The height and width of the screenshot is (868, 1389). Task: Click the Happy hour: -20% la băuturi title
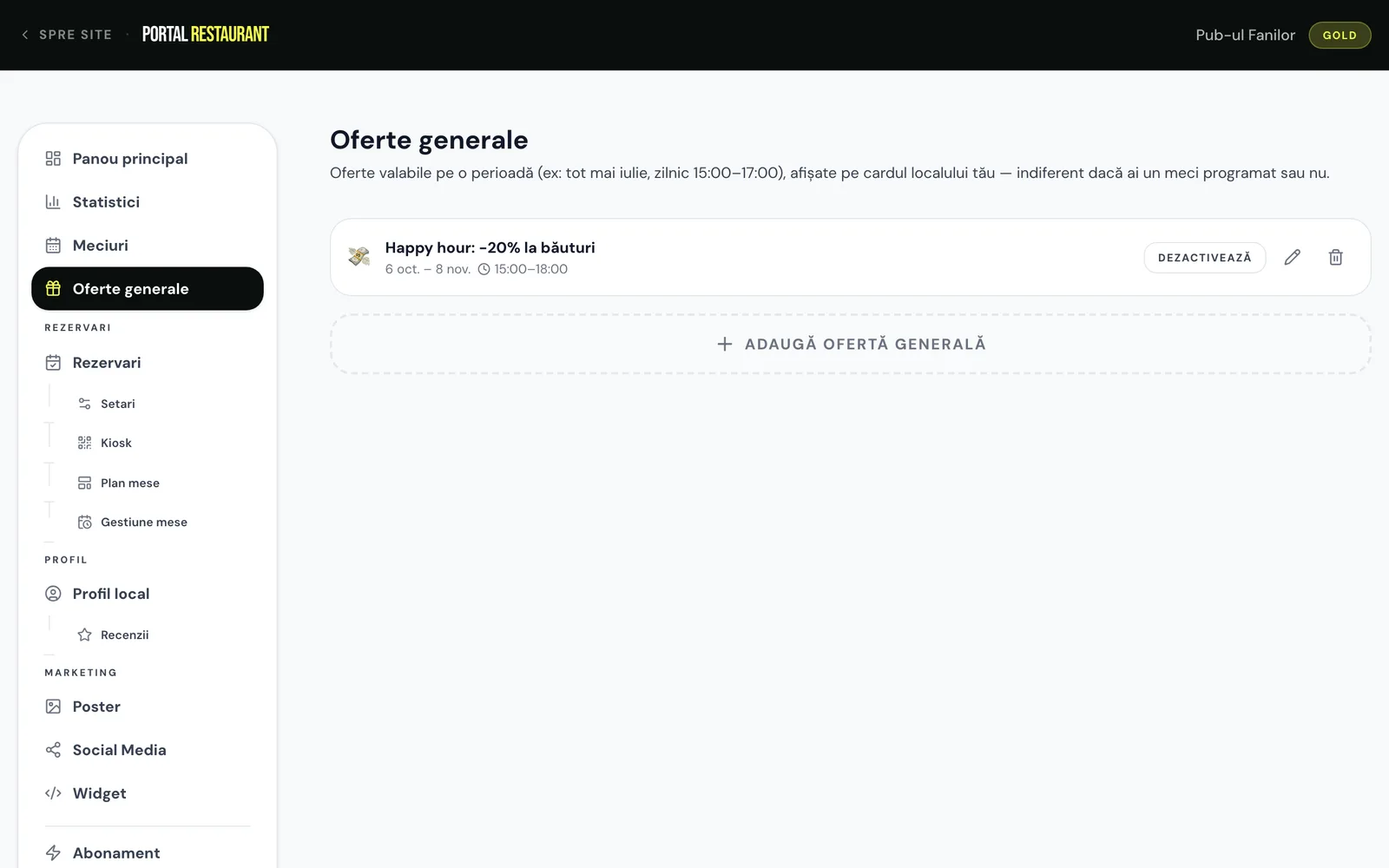490,247
